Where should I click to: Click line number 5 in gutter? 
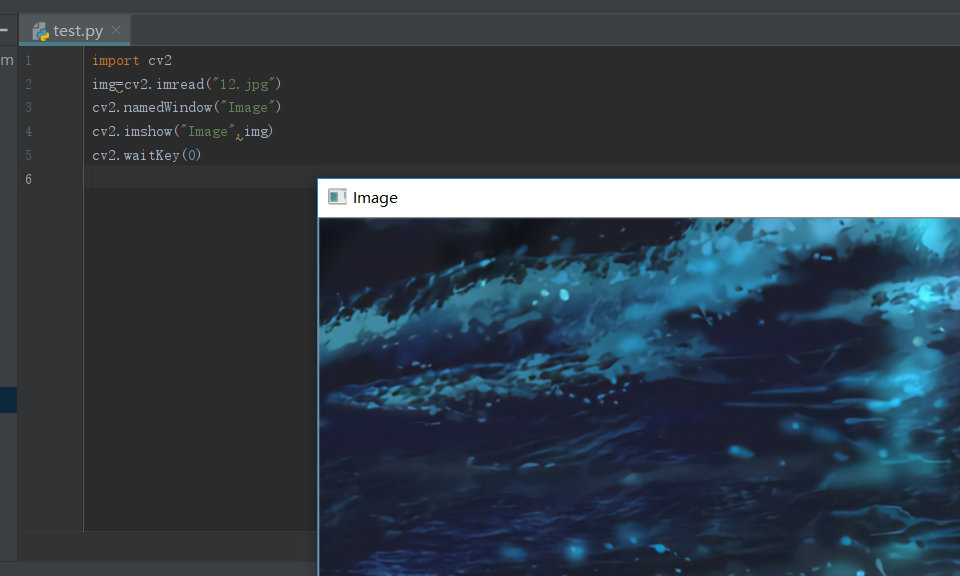(28, 155)
